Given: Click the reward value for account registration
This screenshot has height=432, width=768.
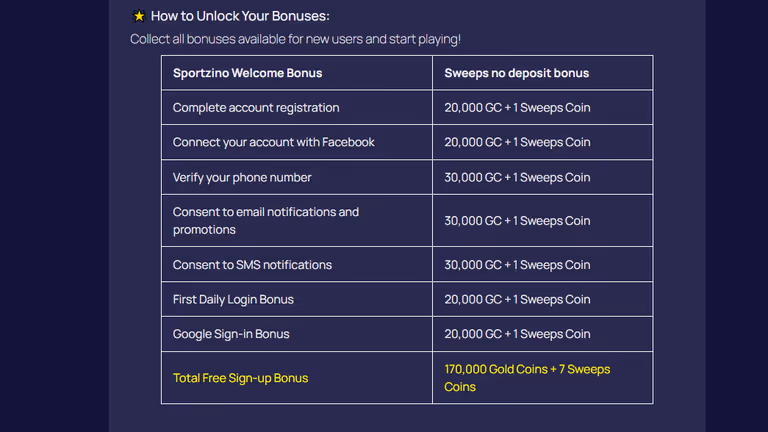Looking at the screenshot, I should 517,108.
